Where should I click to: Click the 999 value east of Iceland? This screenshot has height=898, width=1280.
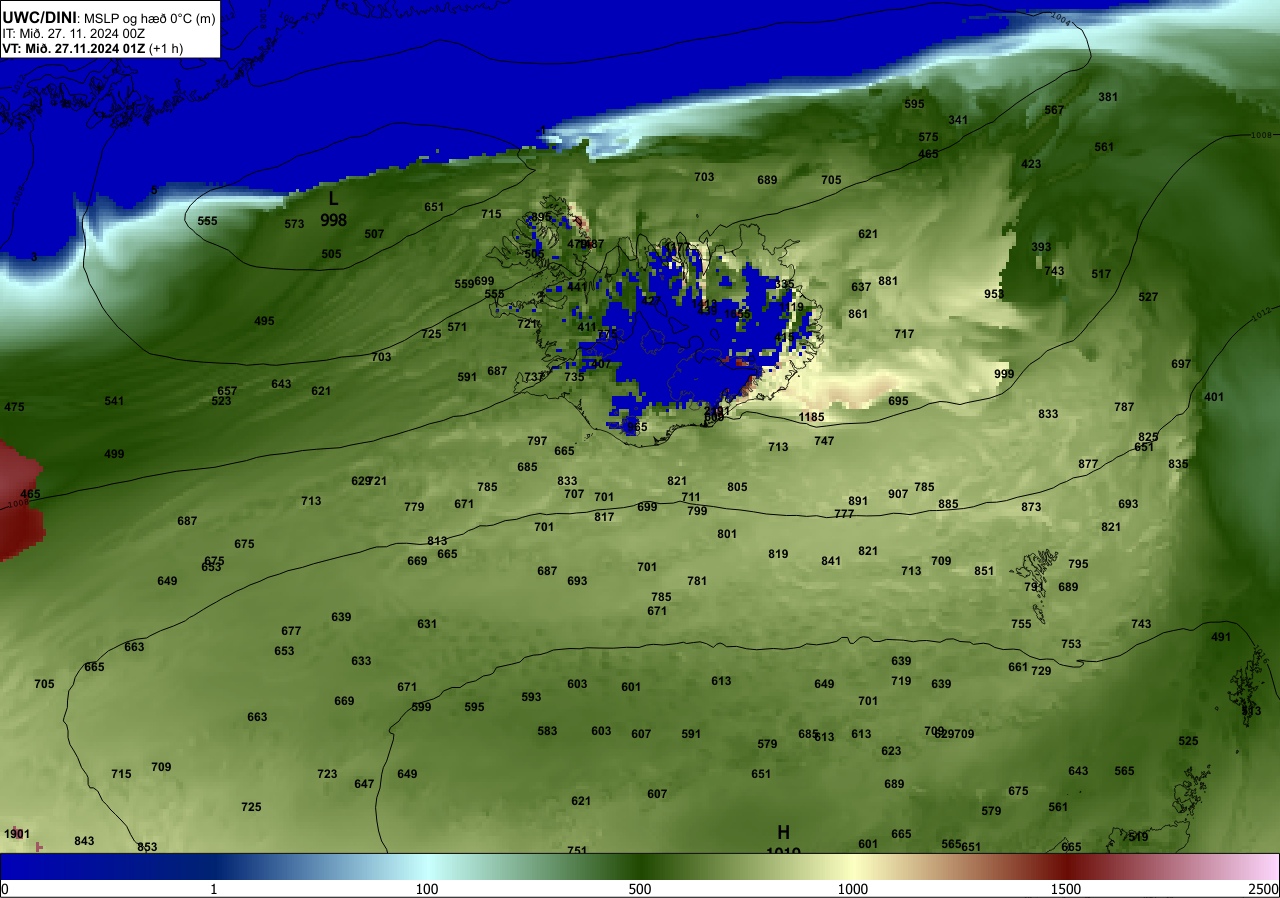(1004, 374)
